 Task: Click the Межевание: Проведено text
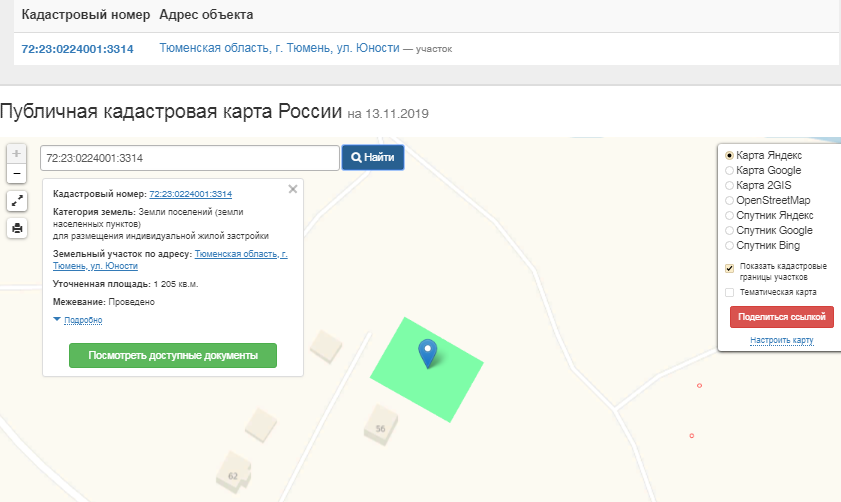[x=104, y=302]
